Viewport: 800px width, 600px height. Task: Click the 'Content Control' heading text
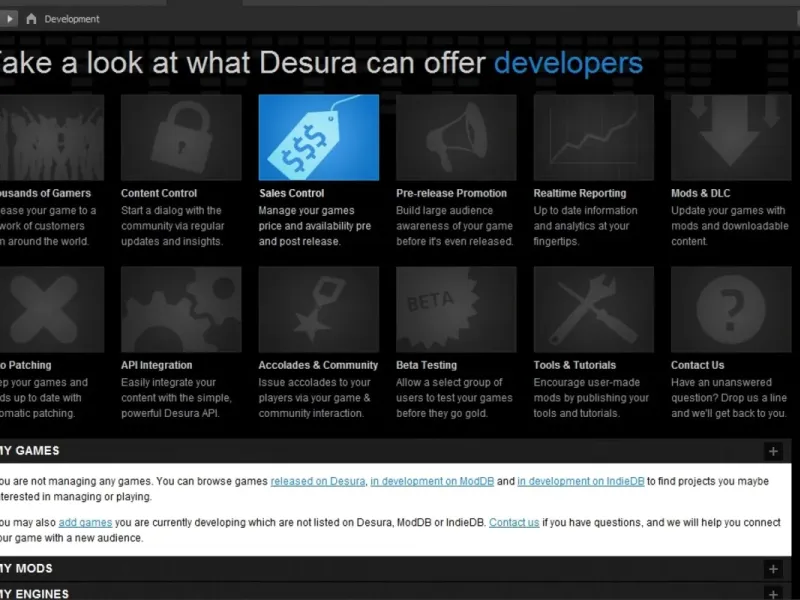click(159, 193)
